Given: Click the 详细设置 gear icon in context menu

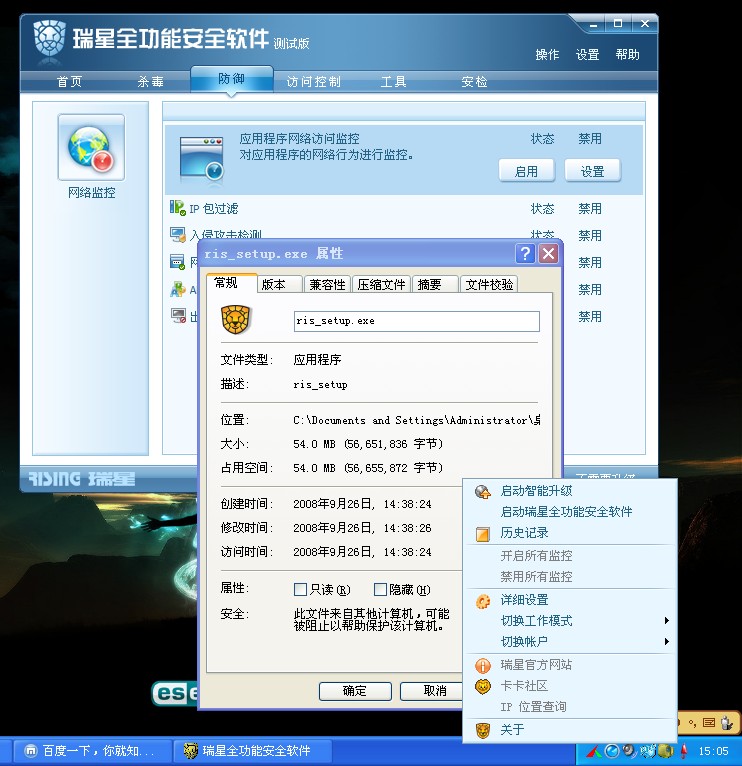Looking at the screenshot, I should click(x=483, y=600).
